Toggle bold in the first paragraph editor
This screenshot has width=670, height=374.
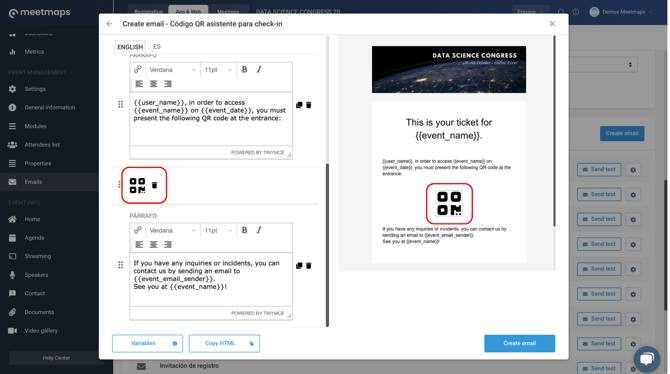click(x=244, y=70)
